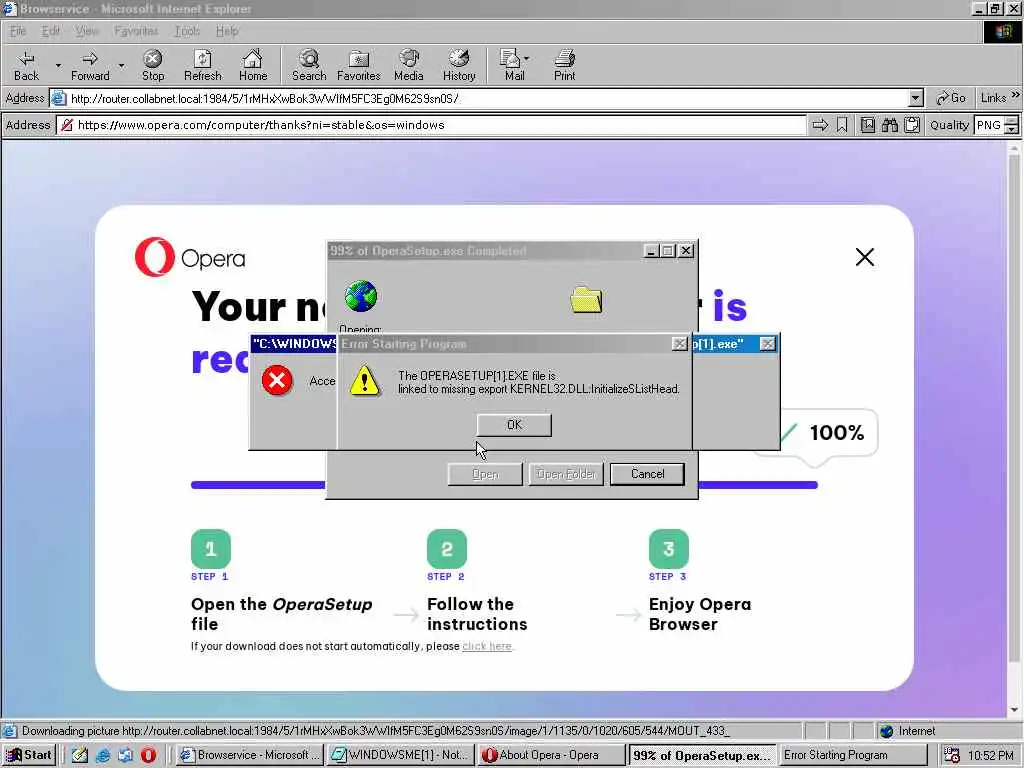This screenshot has height=768, width=1024.
Task: Open the Back history dropdown arrow
Action: tap(57, 65)
